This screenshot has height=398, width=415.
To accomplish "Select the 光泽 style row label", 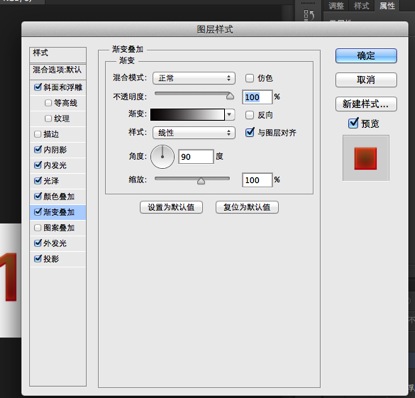I will (x=51, y=181).
